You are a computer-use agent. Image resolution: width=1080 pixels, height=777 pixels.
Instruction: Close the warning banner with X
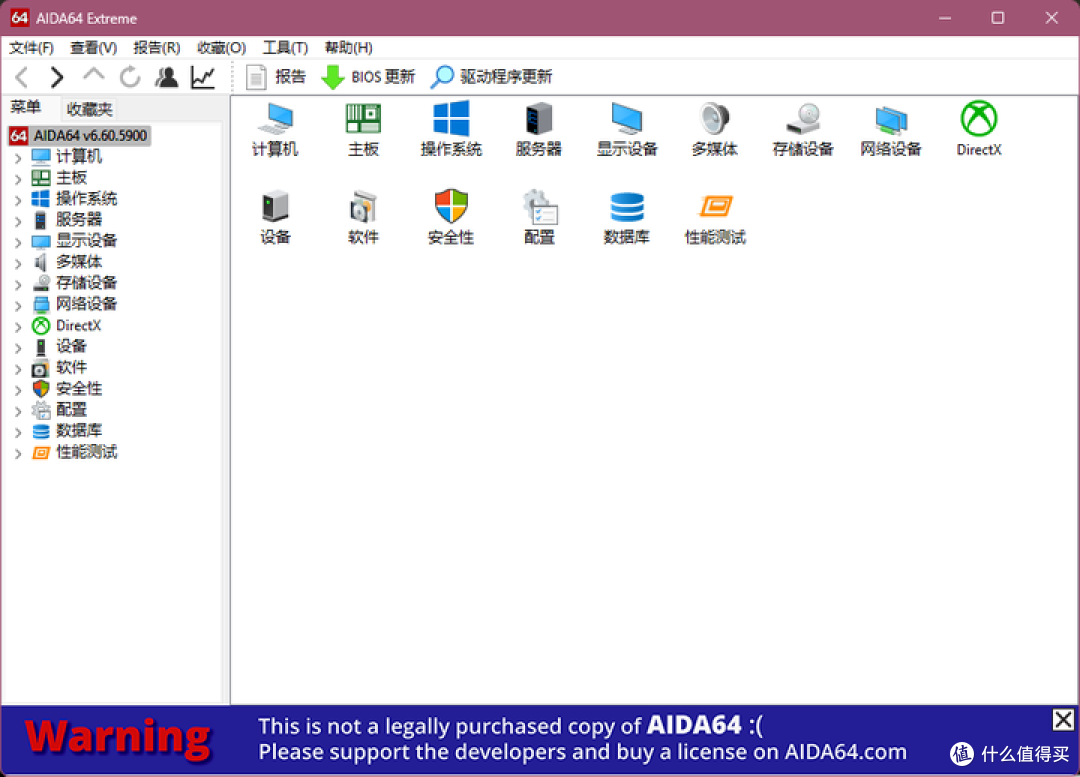click(1063, 720)
